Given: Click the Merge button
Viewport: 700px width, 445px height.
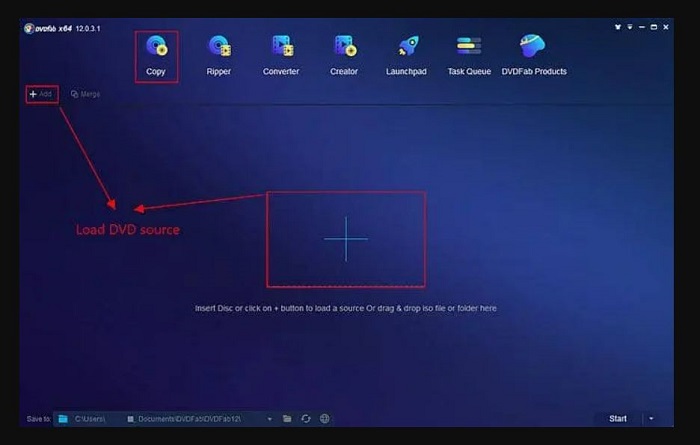Looking at the screenshot, I should pos(85,94).
